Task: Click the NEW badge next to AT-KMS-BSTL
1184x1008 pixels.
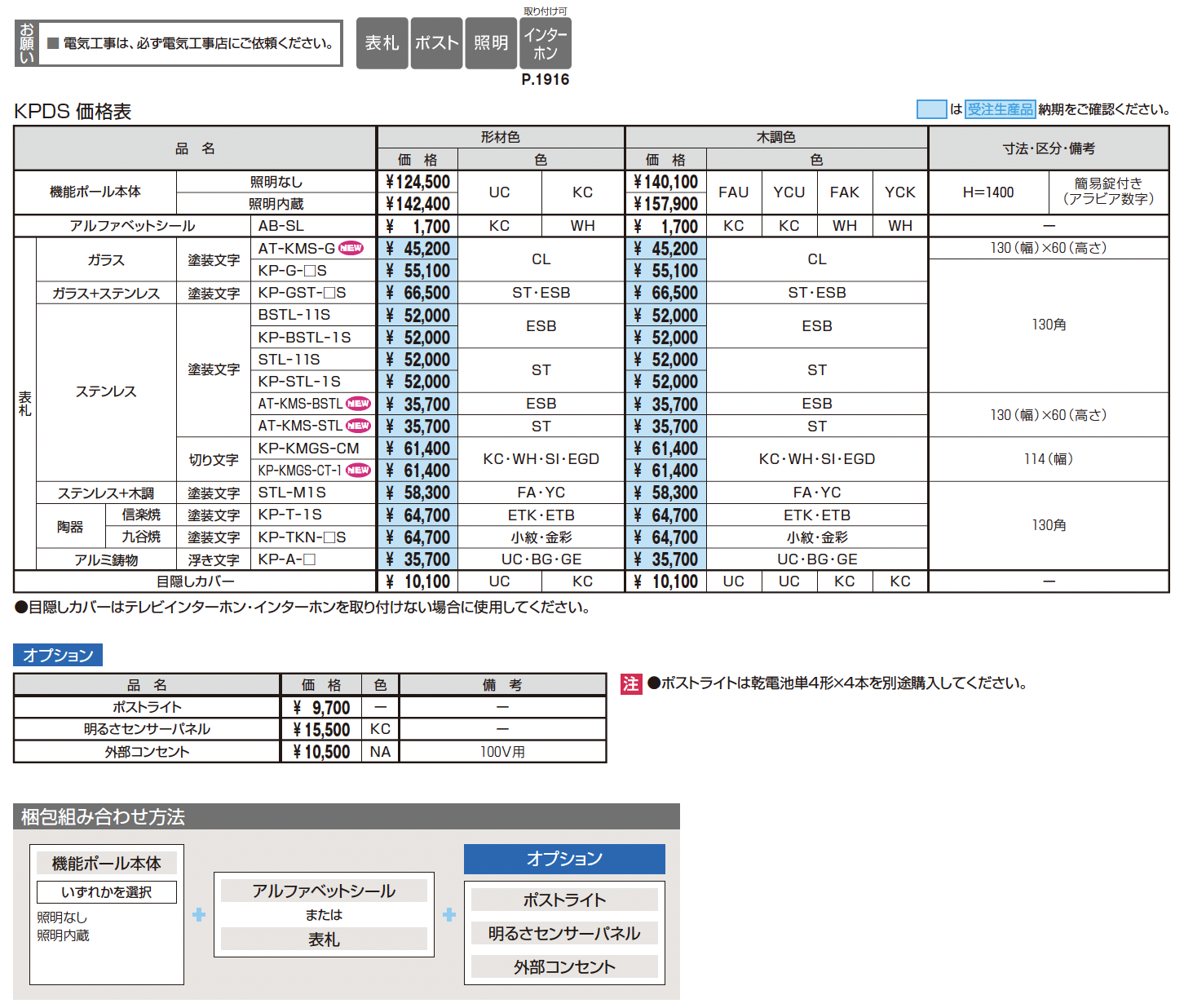Action: coord(359,403)
